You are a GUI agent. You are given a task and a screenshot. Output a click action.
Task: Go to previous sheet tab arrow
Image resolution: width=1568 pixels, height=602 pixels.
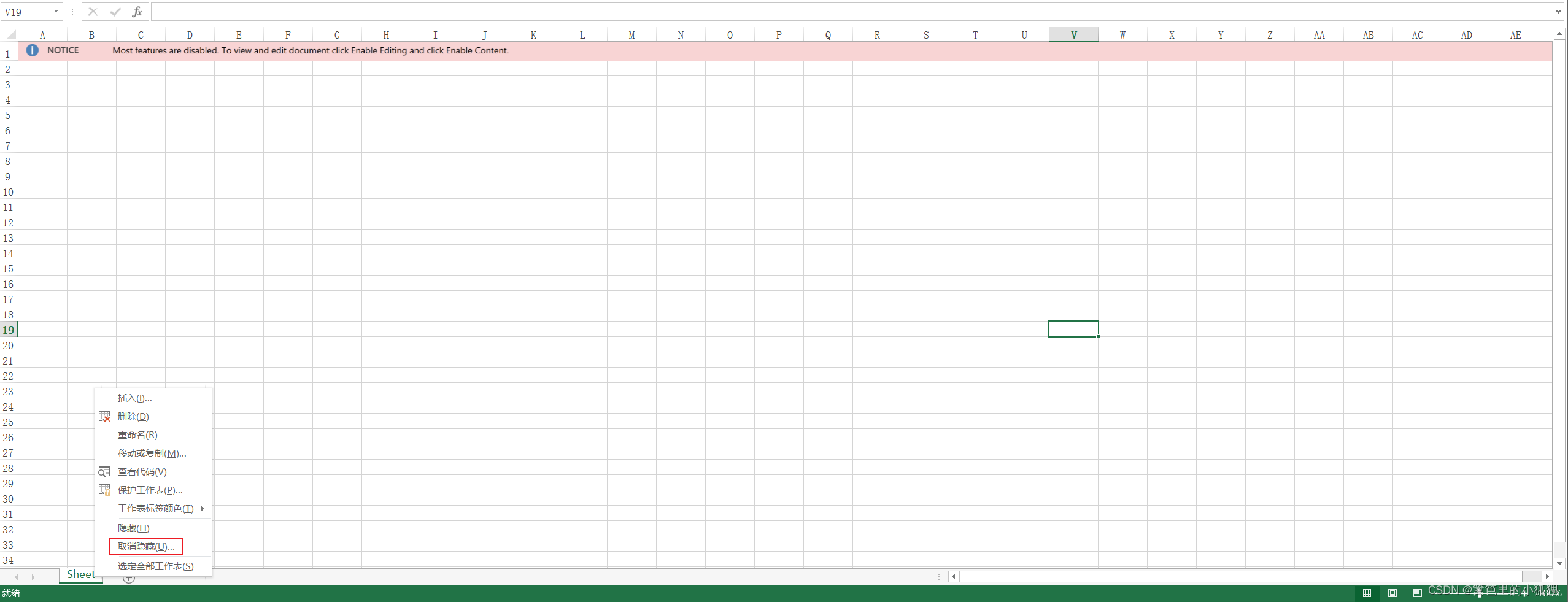point(17,577)
